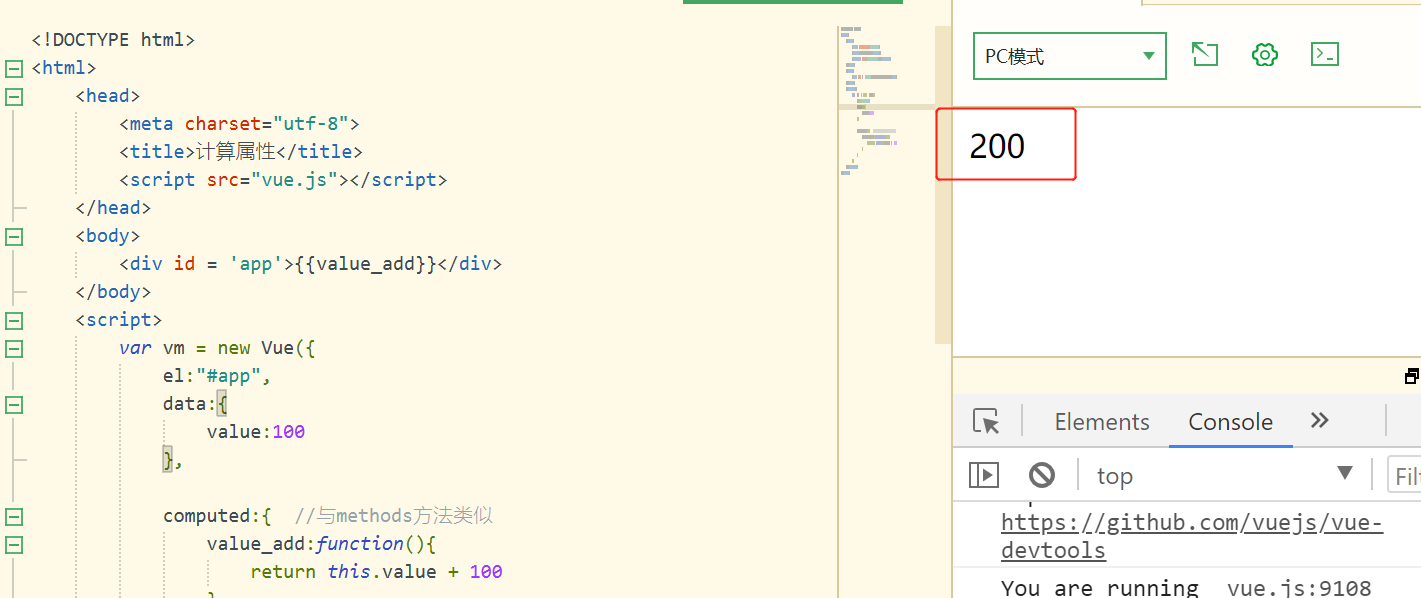
Task: Fold the value_add function block
Action: pyautogui.click(x=13, y=544)
